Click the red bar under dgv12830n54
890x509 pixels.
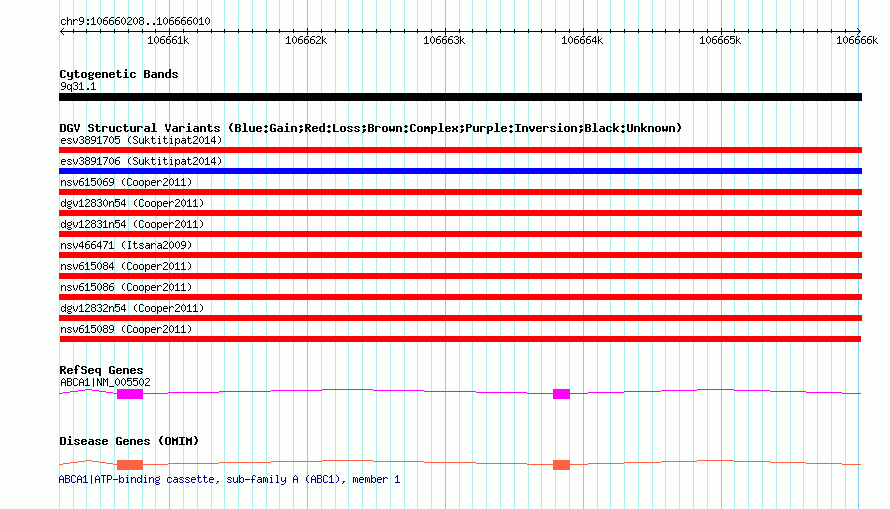click(x=460, y=213)
